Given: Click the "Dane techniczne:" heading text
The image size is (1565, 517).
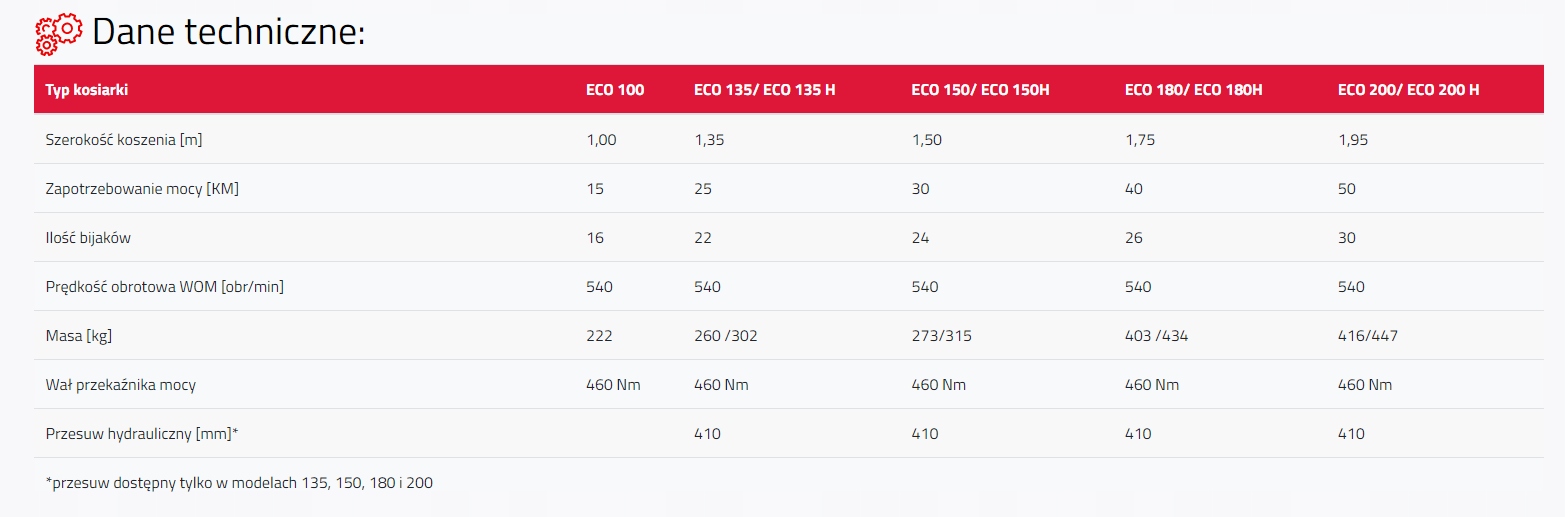Looking at the screenshot, I should tap(228, 33).
